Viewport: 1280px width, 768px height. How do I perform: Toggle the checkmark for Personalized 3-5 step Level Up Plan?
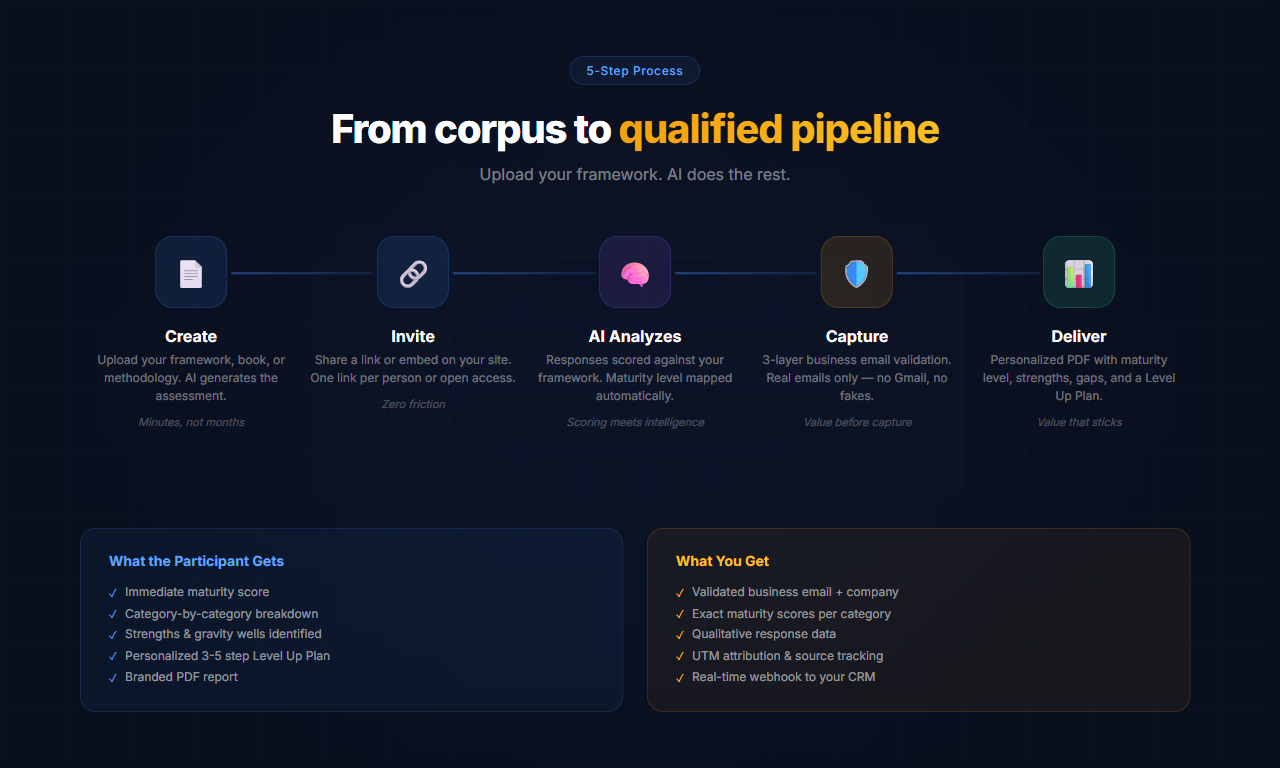click(112, 656)
